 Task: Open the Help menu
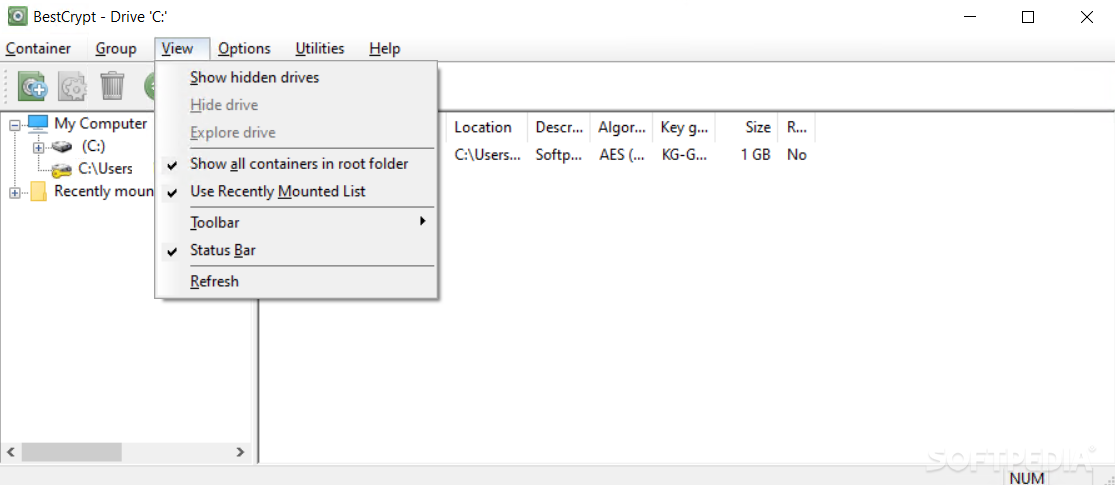385,48
